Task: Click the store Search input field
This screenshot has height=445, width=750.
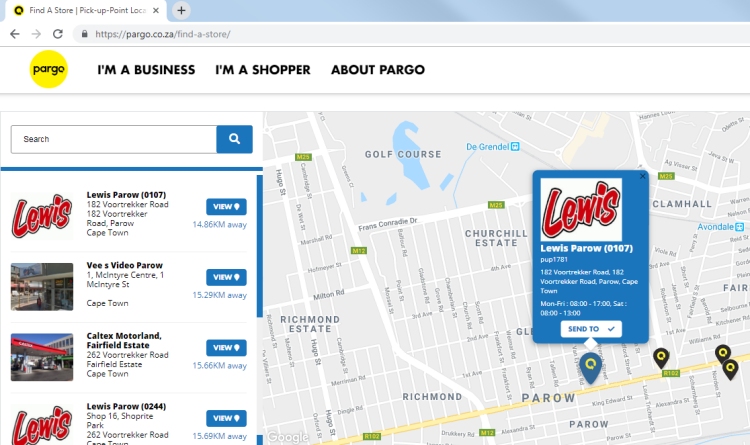Action: [114, 139]
